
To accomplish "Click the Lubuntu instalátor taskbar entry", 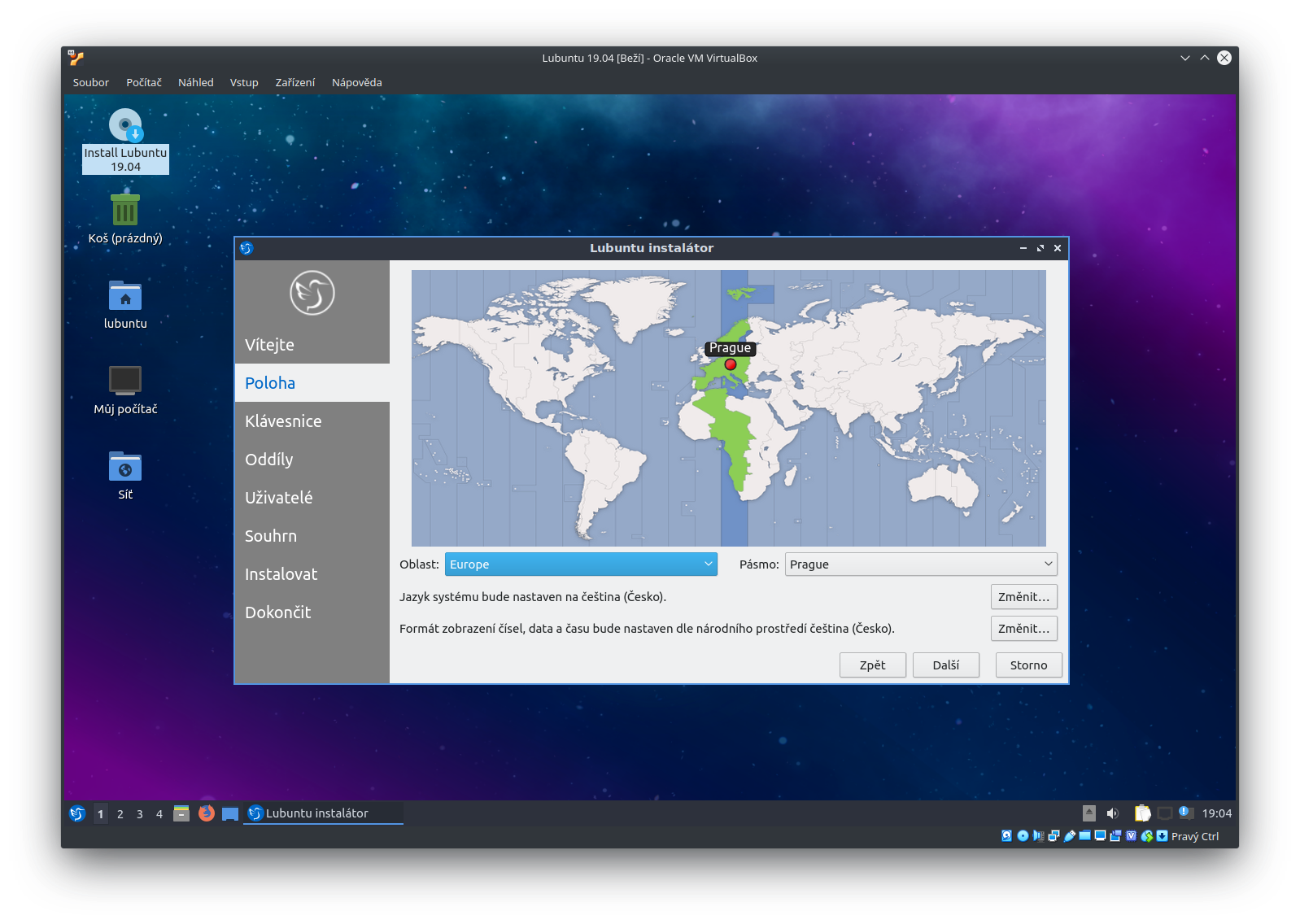I will coord(324,813).
